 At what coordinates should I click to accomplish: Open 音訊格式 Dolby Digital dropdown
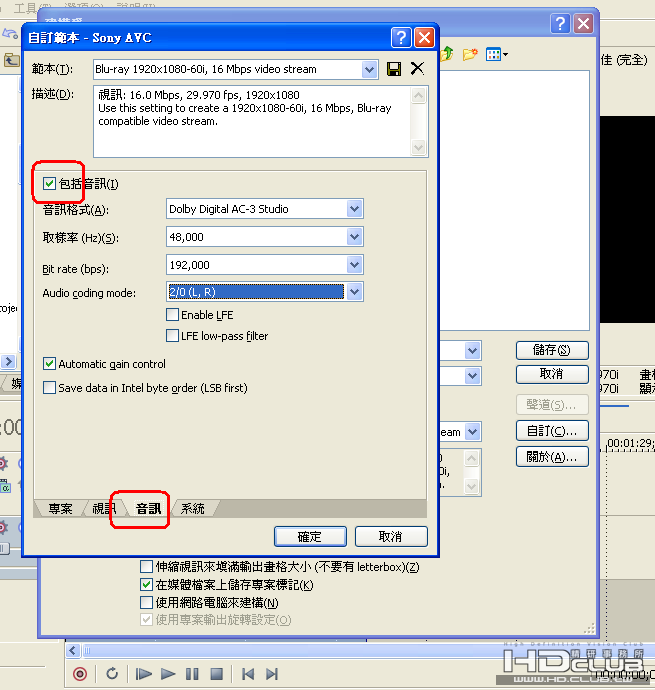(x=354, y=209)
